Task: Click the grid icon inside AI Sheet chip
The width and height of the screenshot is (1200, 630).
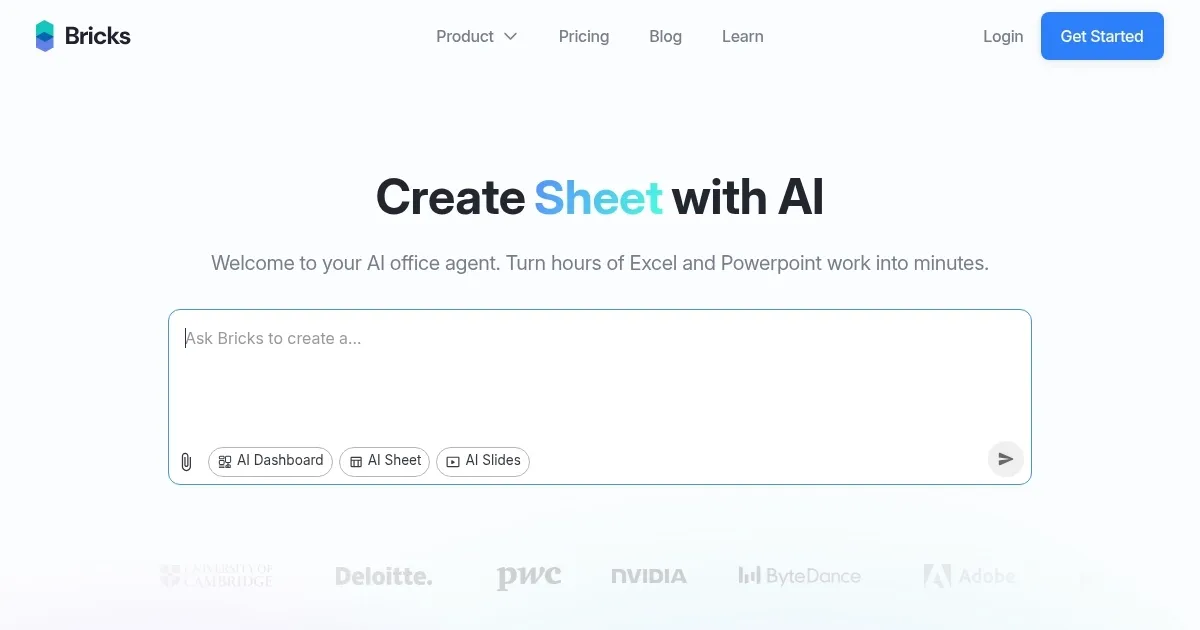Action: point(356,461)
